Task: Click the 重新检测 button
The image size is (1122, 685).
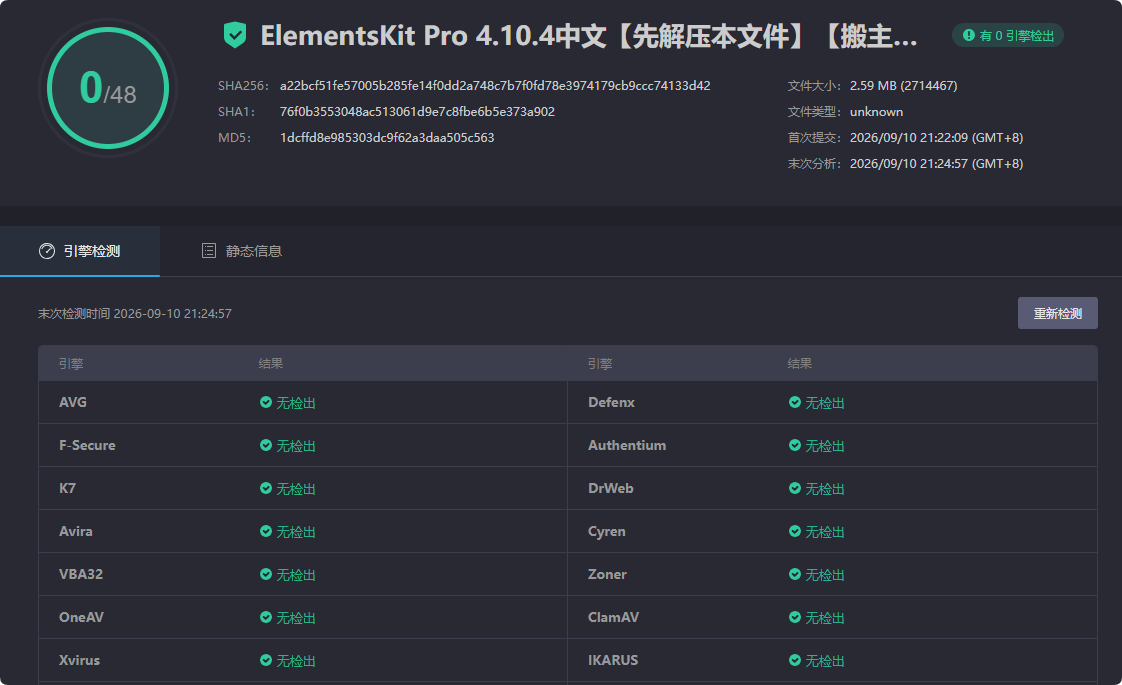Action: (x=1058, y=314)
